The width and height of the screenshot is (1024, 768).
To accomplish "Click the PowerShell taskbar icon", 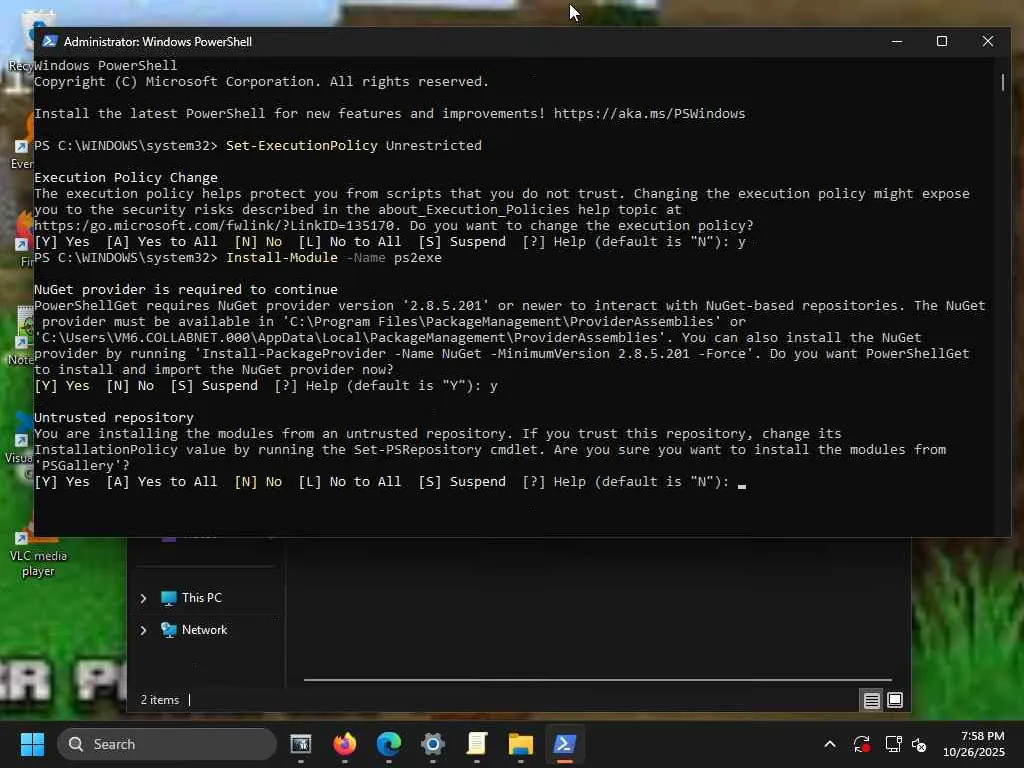I will tap(565, 744).
